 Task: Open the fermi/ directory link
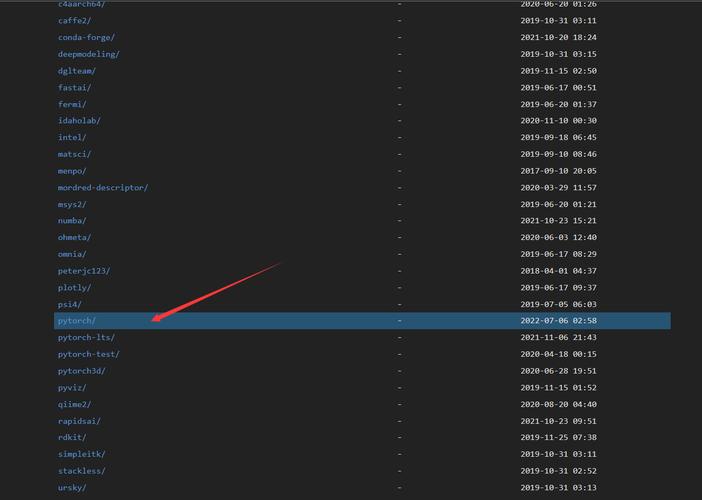pos(72,104)
